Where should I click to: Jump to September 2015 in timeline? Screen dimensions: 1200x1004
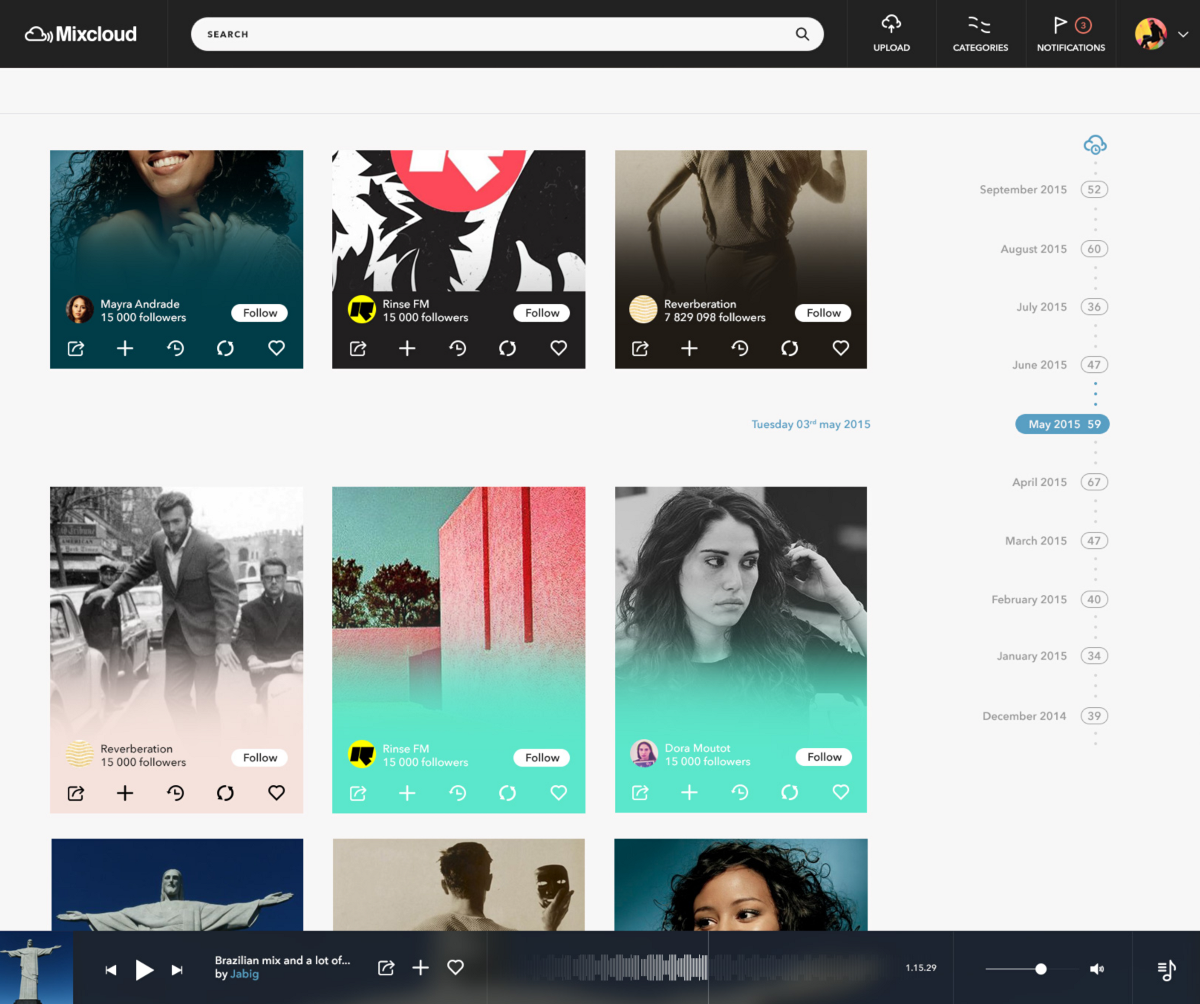pyautogui.click(x=1023, y=190)
